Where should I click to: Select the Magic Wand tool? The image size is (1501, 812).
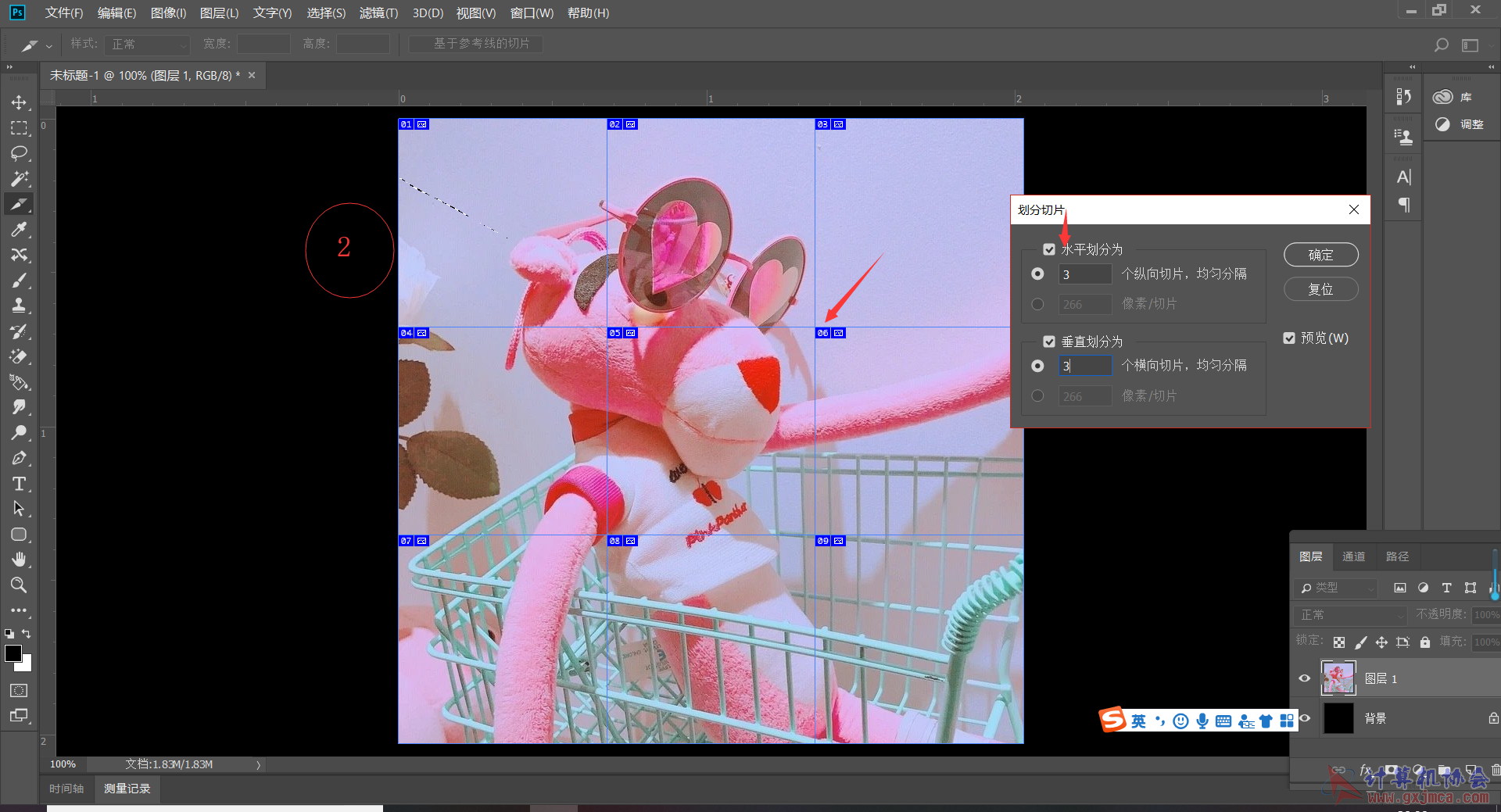click(x=19, y=179)
